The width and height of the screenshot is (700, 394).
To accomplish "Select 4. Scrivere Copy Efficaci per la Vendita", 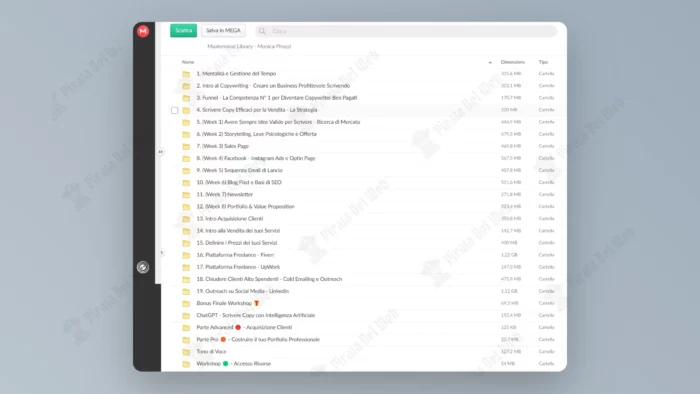I will (257, 110).
